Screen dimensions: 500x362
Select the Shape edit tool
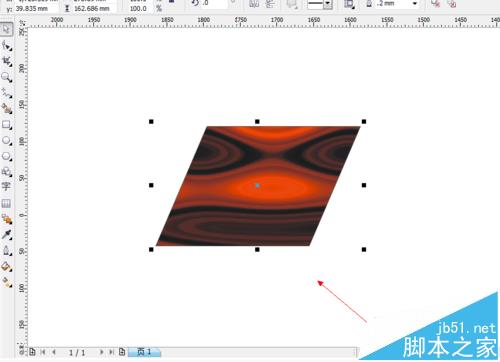click(6, 45)
